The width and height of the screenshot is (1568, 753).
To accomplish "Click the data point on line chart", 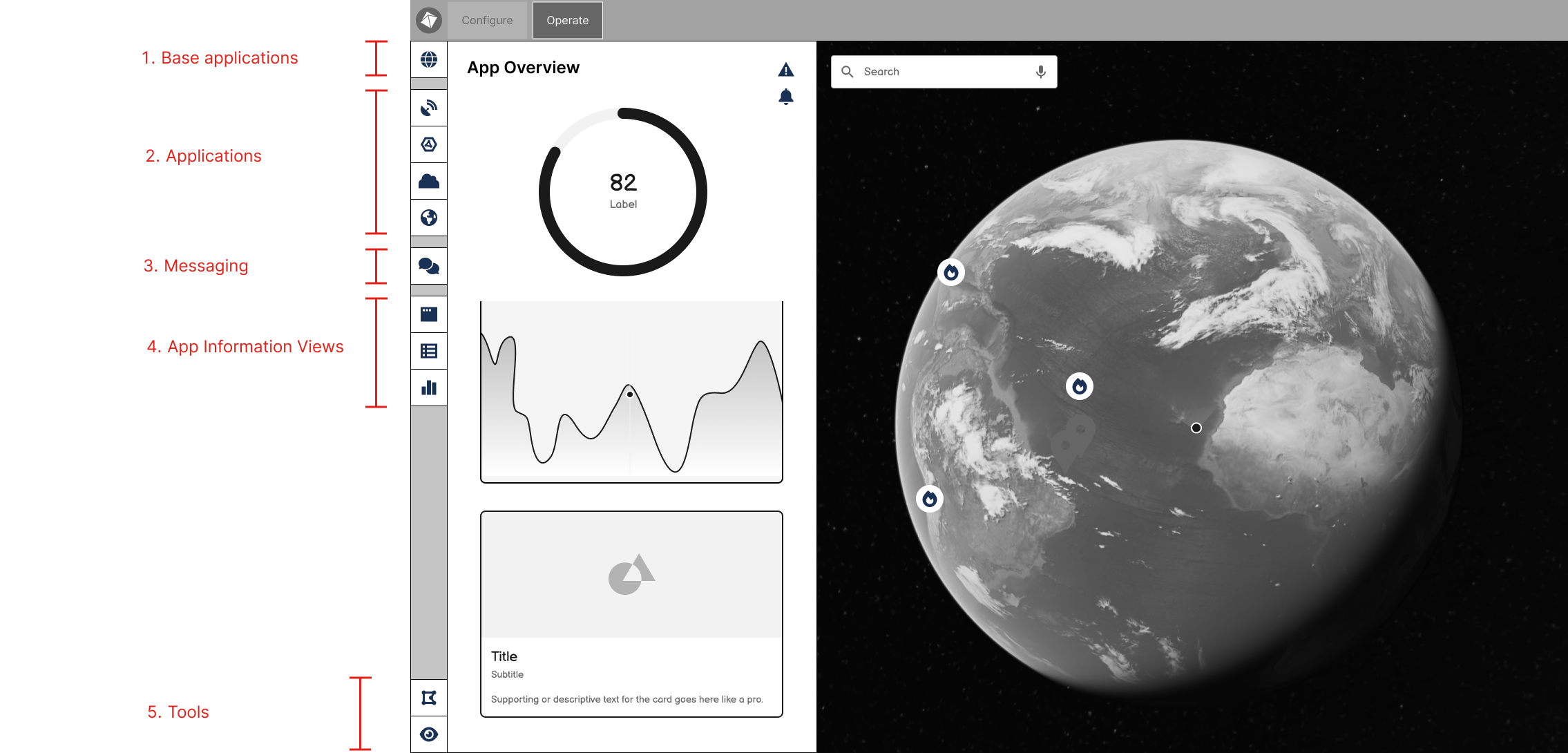I will coord(630,394).
